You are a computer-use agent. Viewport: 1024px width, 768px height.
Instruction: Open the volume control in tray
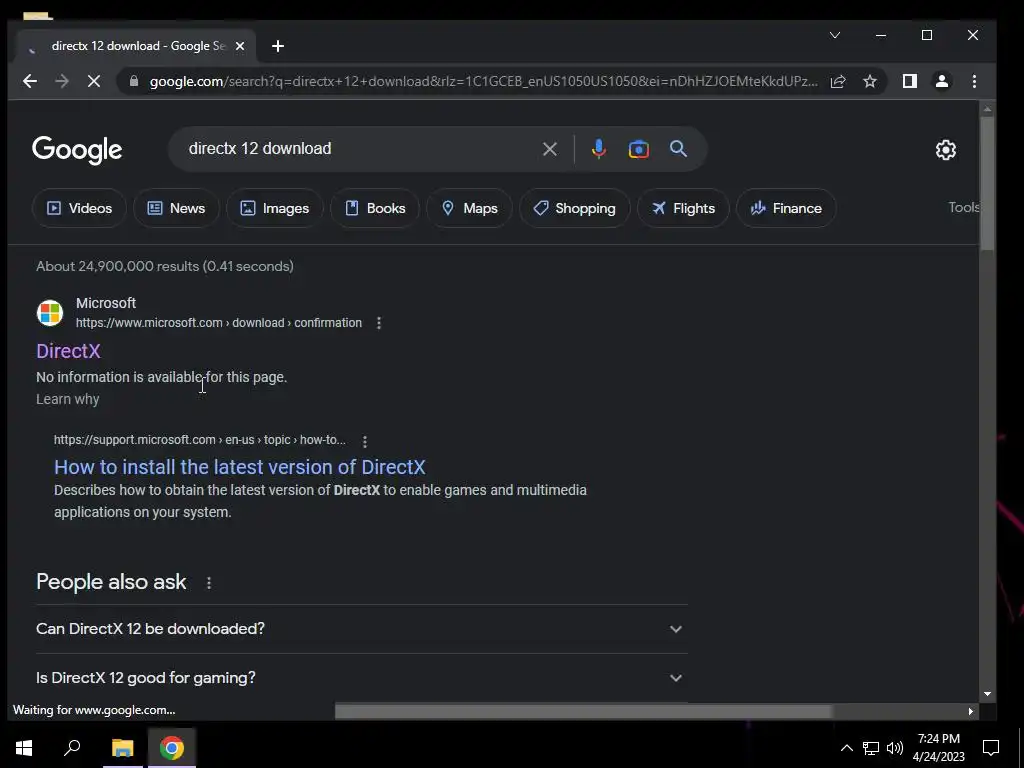tap(895, 748)
